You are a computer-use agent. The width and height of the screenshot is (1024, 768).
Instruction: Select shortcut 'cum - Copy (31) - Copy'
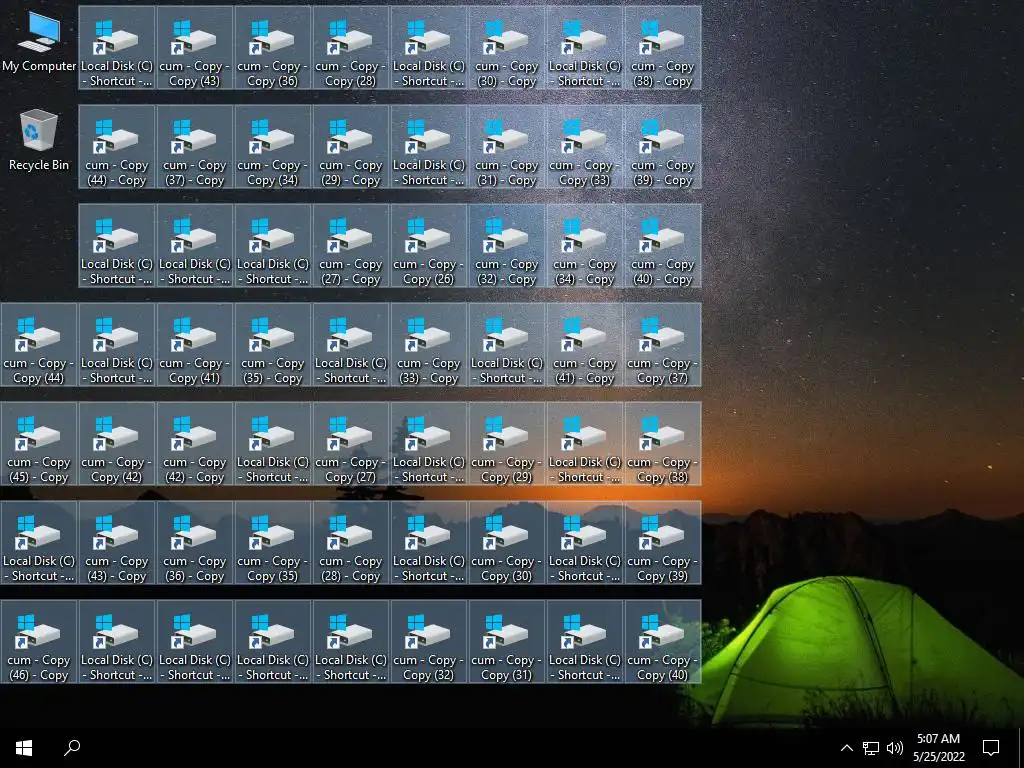[507, 147]
